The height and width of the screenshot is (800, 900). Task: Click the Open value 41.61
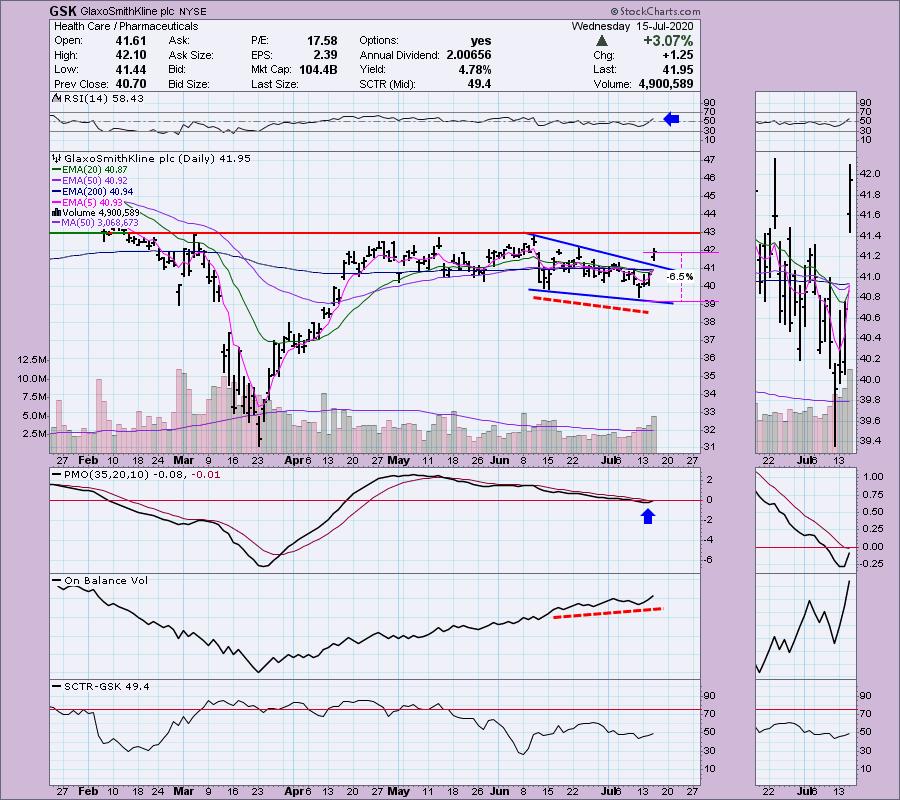click(x=131, y=41)
